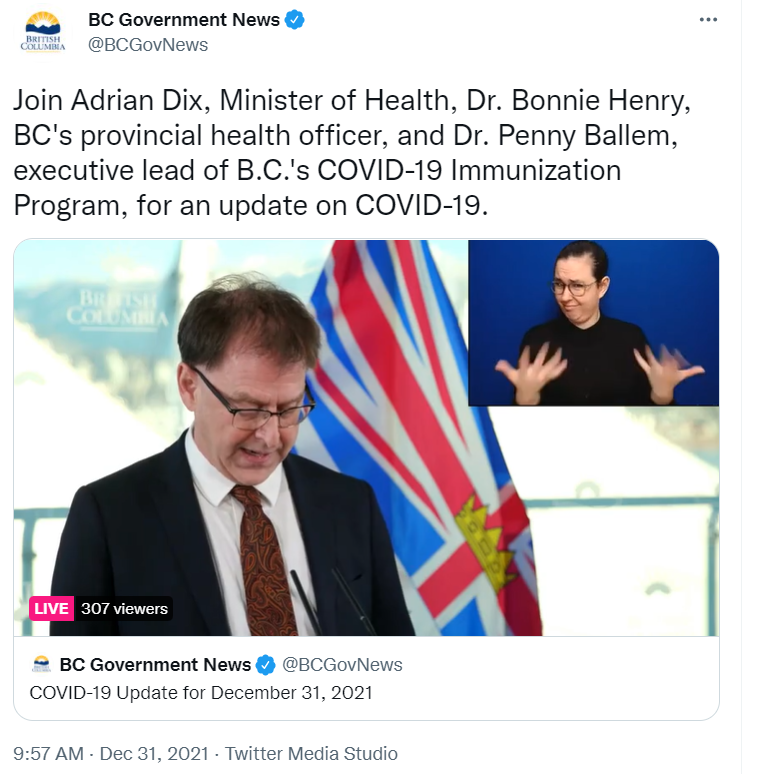Click the sign language interpreter inset
The image size is (770, 774).
click(593, 322)
